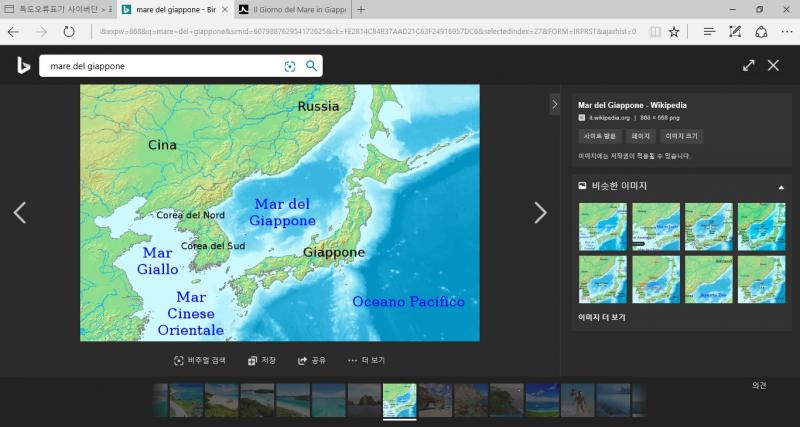This screenshot has width=800, height=427.
Task: Add page to favorites with star icon
Action: [x=674, y=31]
